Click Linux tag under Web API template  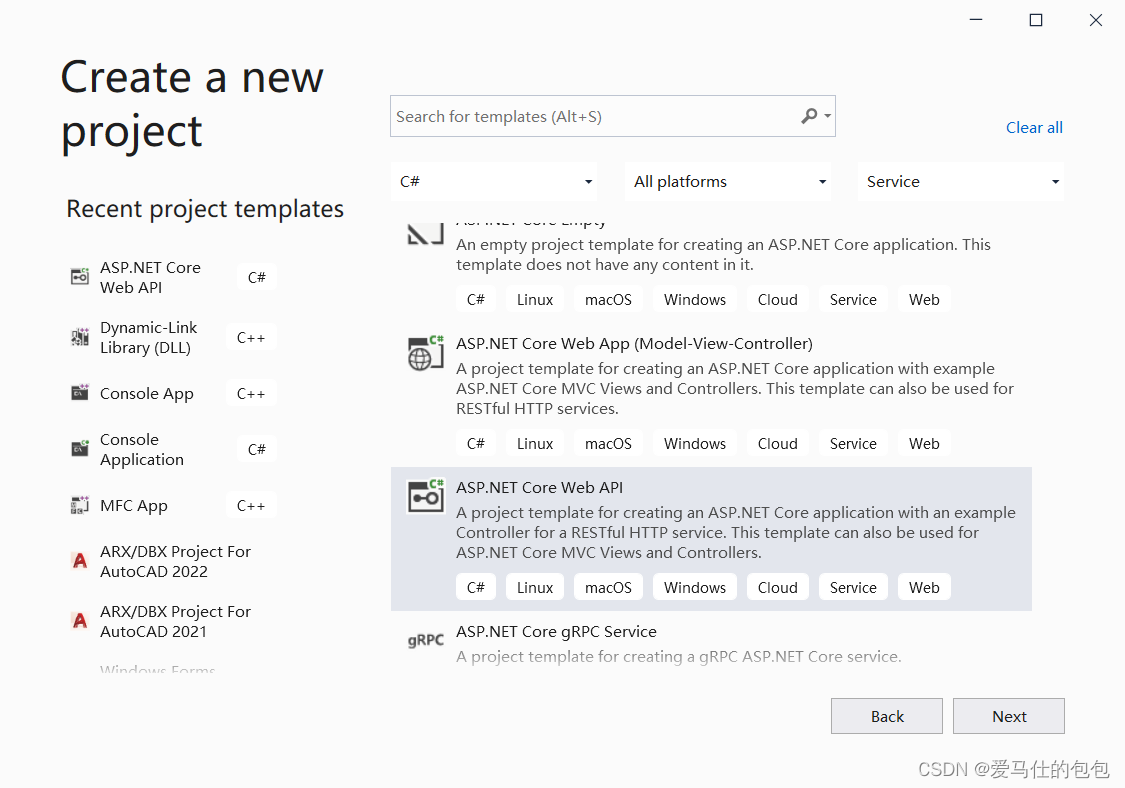[x=535, y=587]
